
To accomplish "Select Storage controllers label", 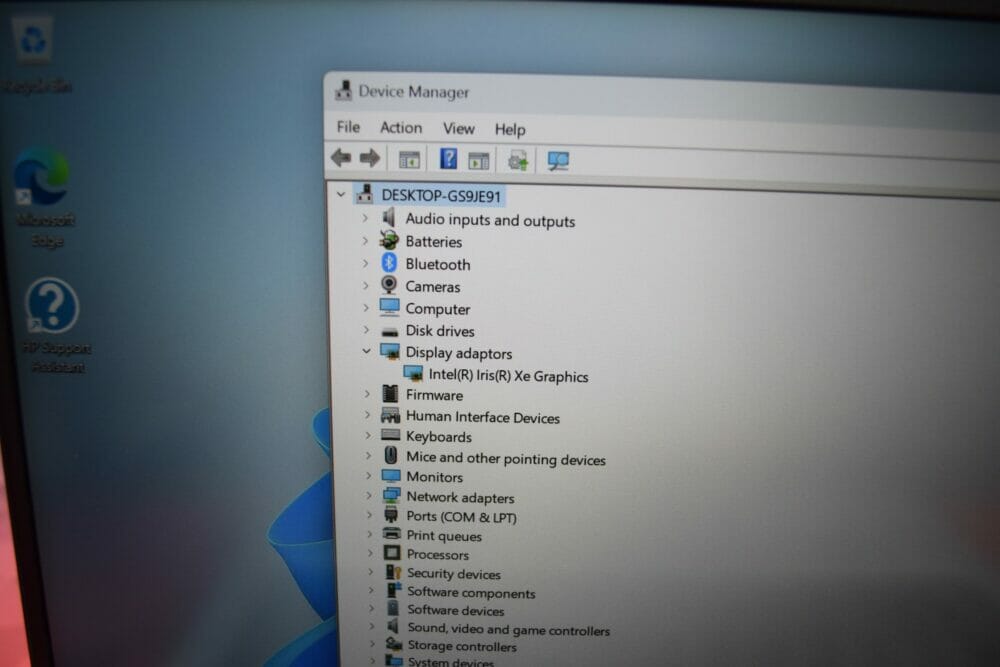I will coord(462,646).
